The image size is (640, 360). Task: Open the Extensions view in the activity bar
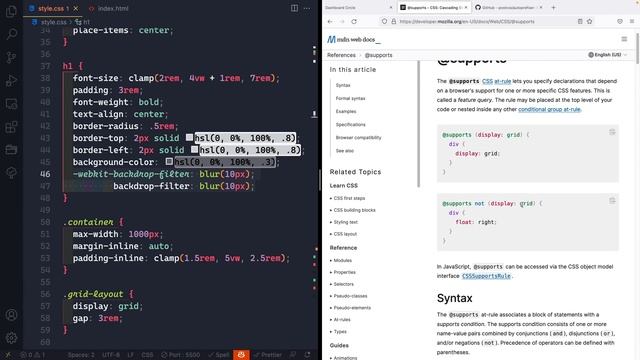click(x=11, y=127)
